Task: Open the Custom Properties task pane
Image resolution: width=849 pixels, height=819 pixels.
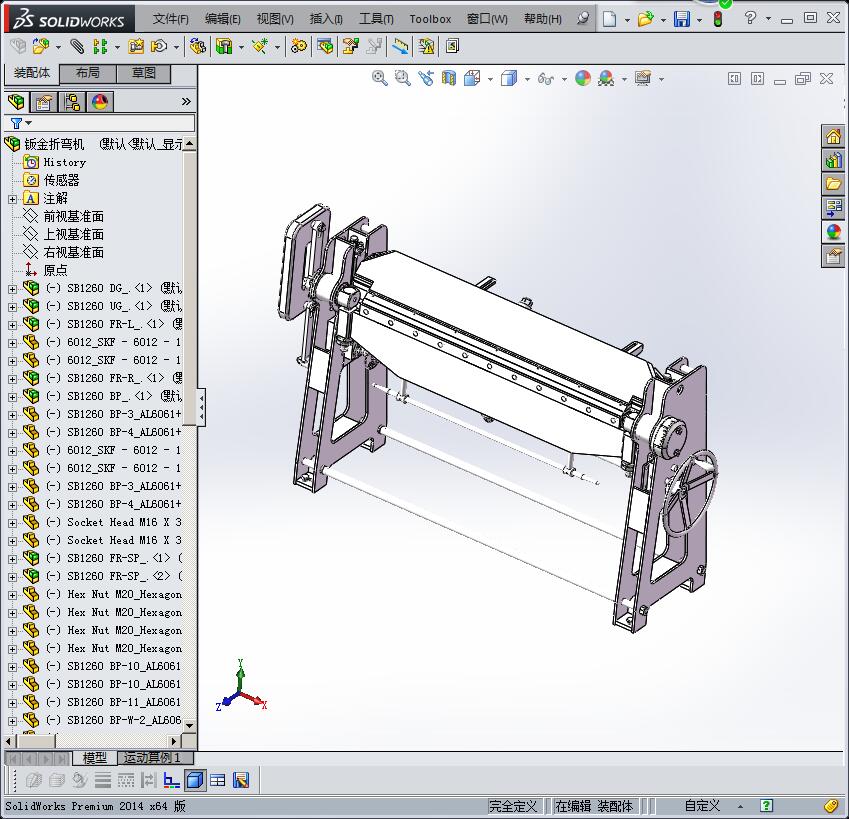Action: [x=833, y=256]
